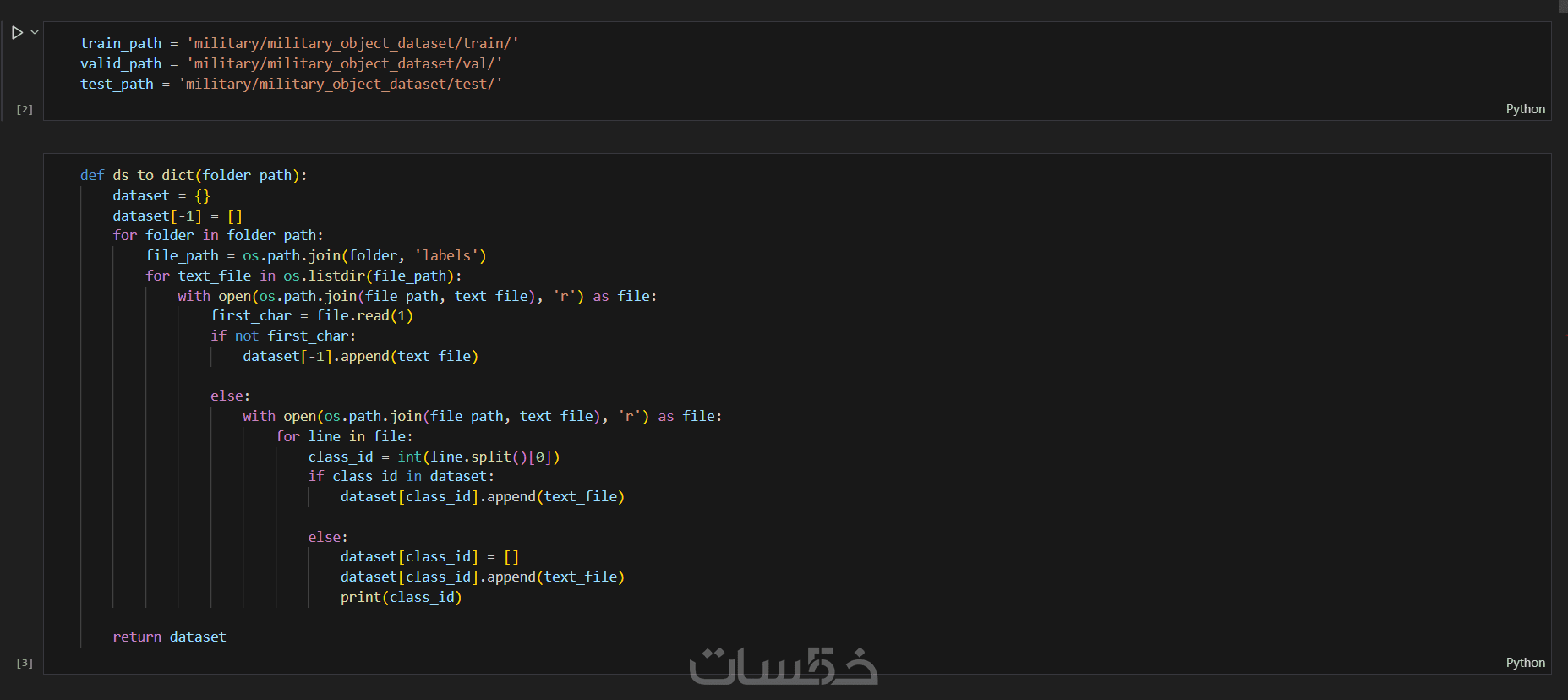Run the first cell with train_path
Image resolution: width=1568 pixels, height=700 pixels.
pyautogui.click(x=17, y=33)
